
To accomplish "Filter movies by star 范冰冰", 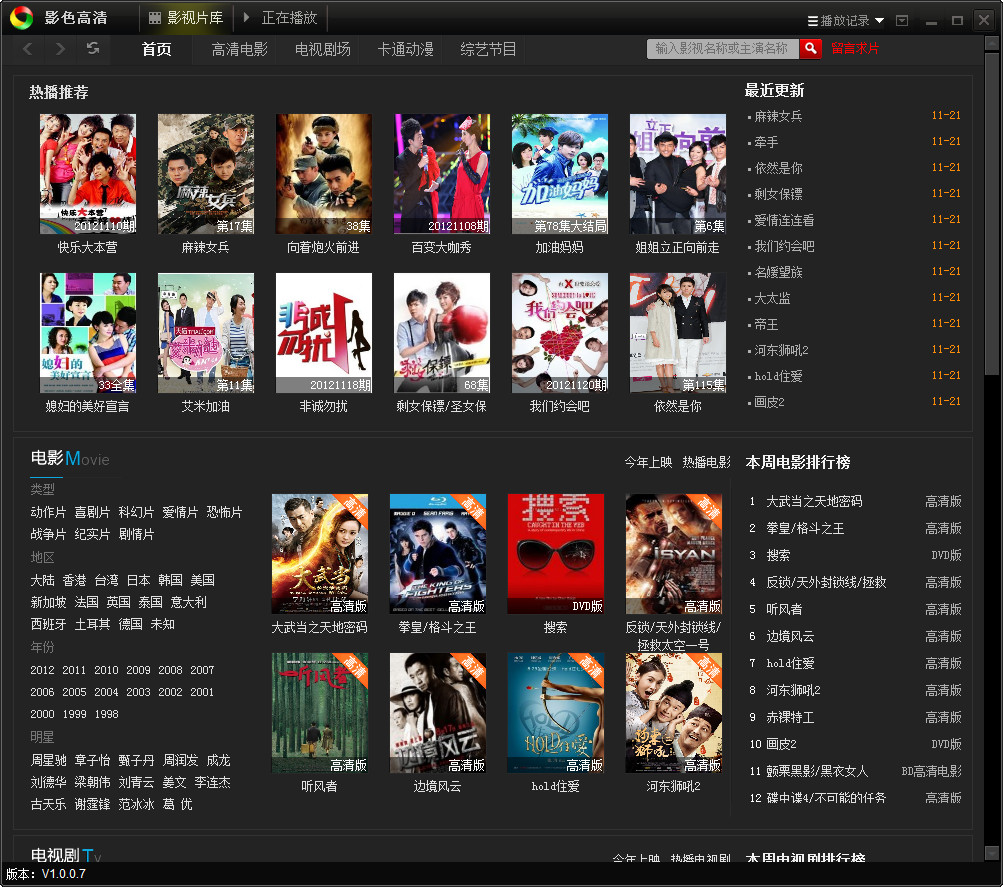I will (136, 805).
